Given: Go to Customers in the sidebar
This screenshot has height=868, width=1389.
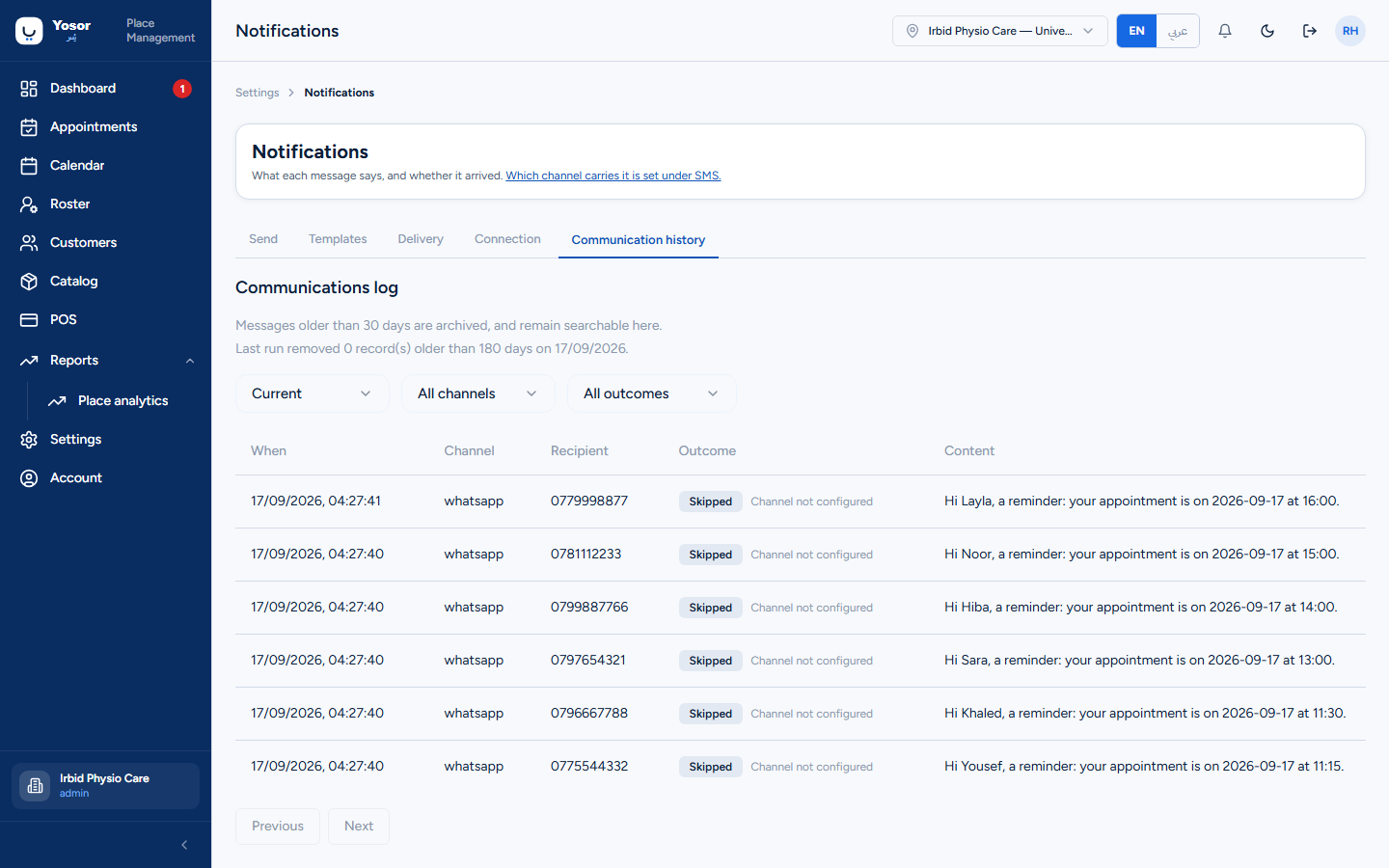Looking at the screenshot, I should pyautogui.click(x=106, y=243).
